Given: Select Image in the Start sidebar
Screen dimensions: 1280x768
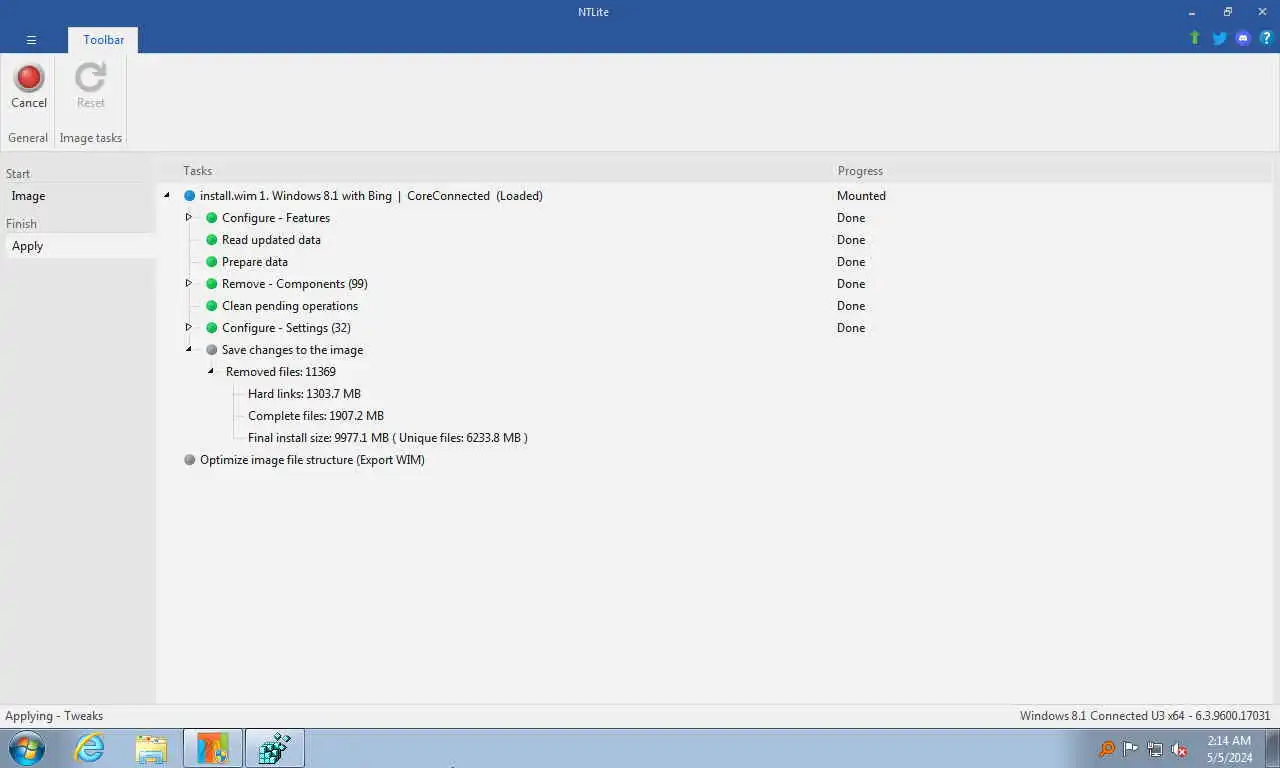Looking at the screenshot, I should point(80,196).
